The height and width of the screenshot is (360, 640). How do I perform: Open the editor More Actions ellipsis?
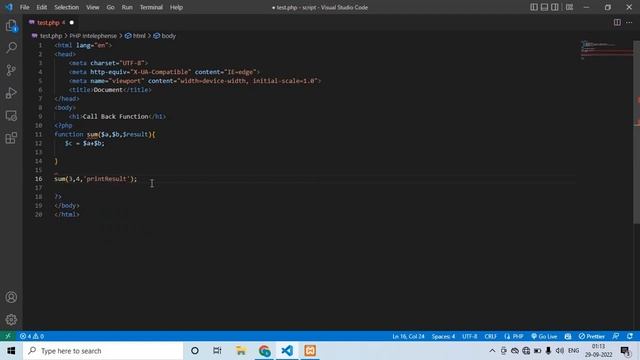click(x=629, y=22)
